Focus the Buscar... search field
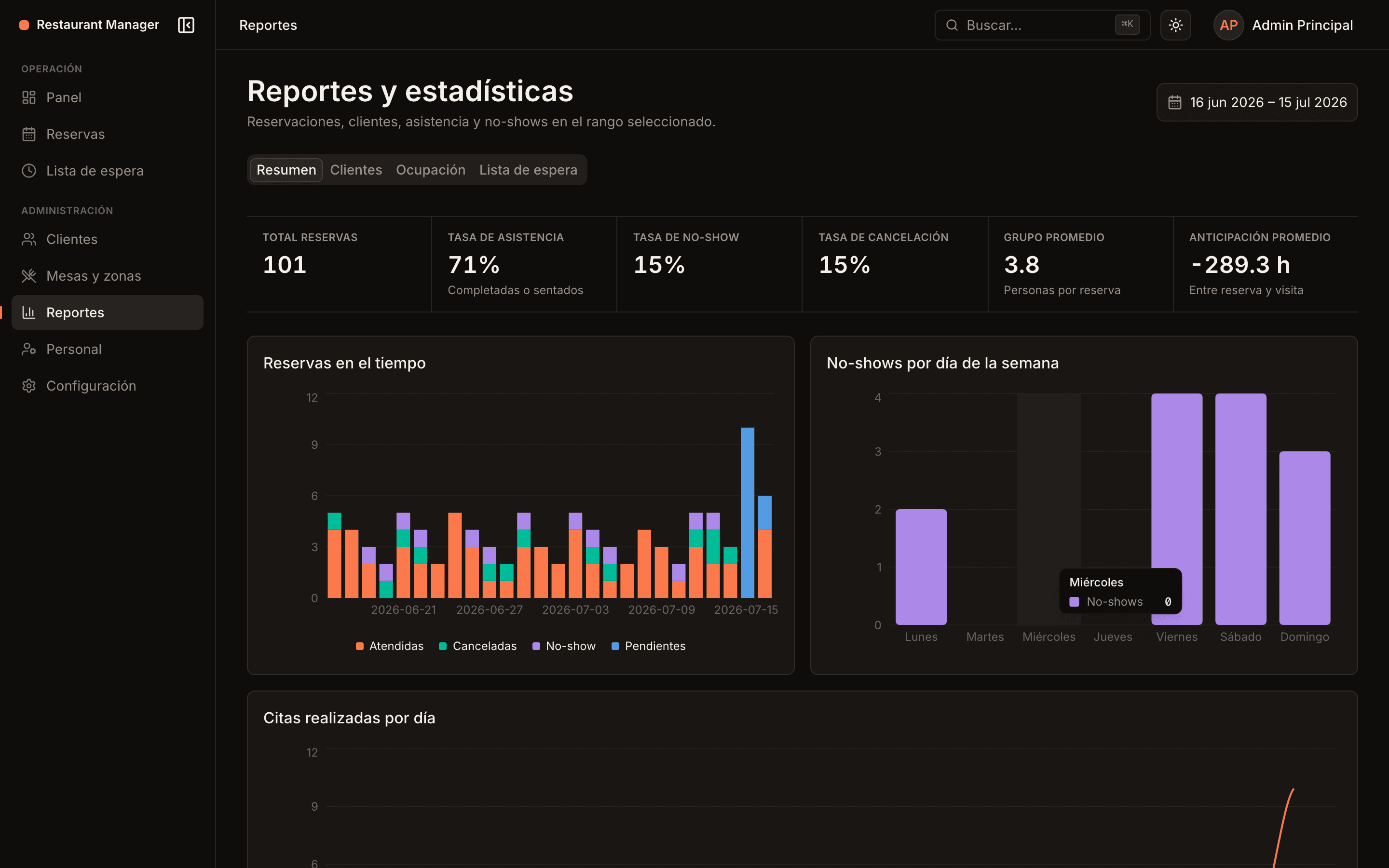Screen dimensions: 1389x868 tap(1042, 25)
